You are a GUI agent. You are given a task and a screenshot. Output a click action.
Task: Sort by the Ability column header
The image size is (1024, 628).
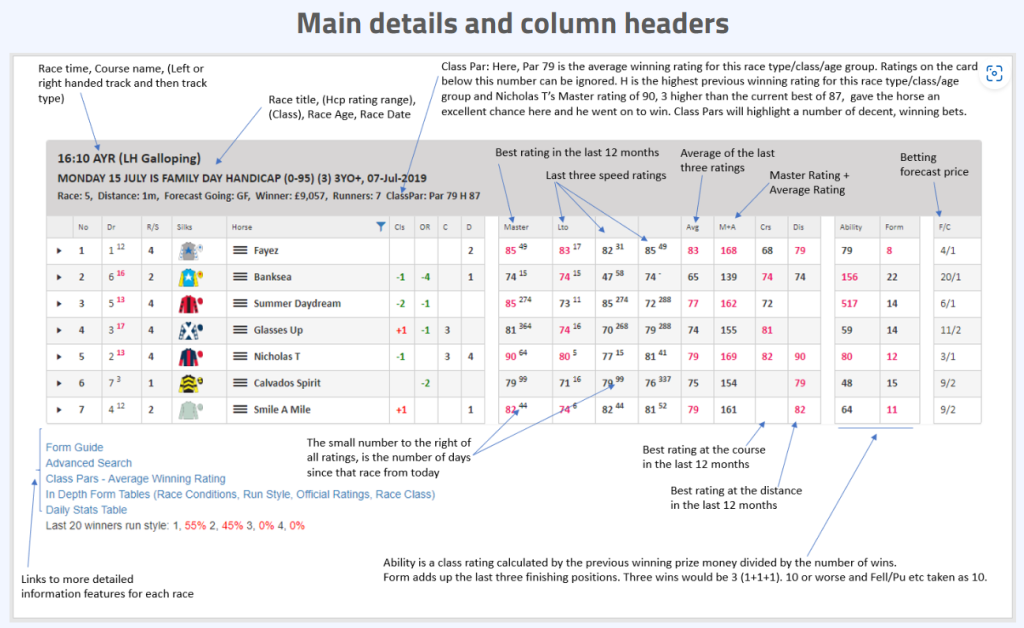[x=851, y=227]
